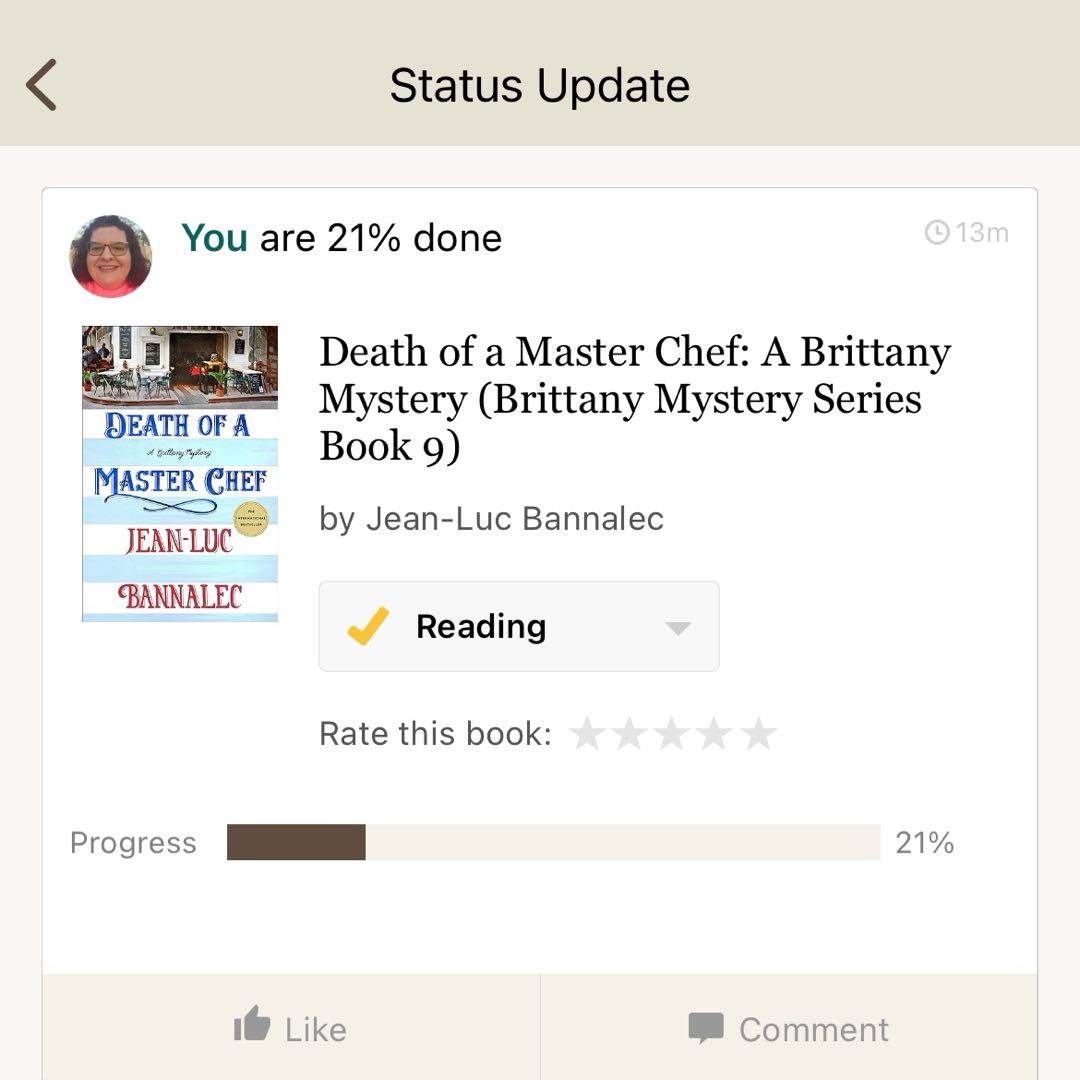Open the user profile picture

(110, 256)
